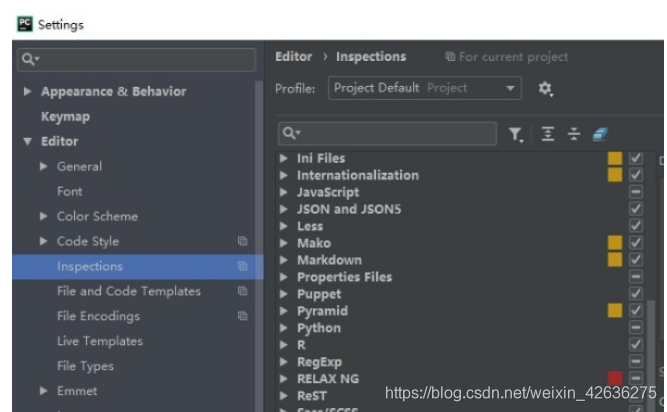Screen dimensions: 667x412
Task: Click the reset eraser icon
Action: (600, 134)
